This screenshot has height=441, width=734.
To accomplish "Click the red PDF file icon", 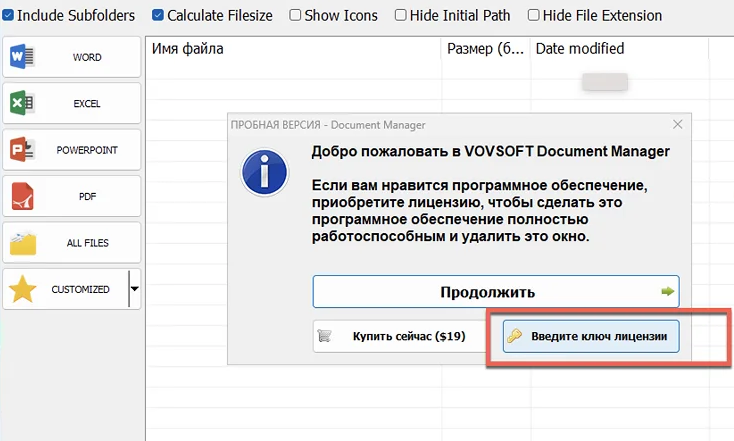I will 22,196.
